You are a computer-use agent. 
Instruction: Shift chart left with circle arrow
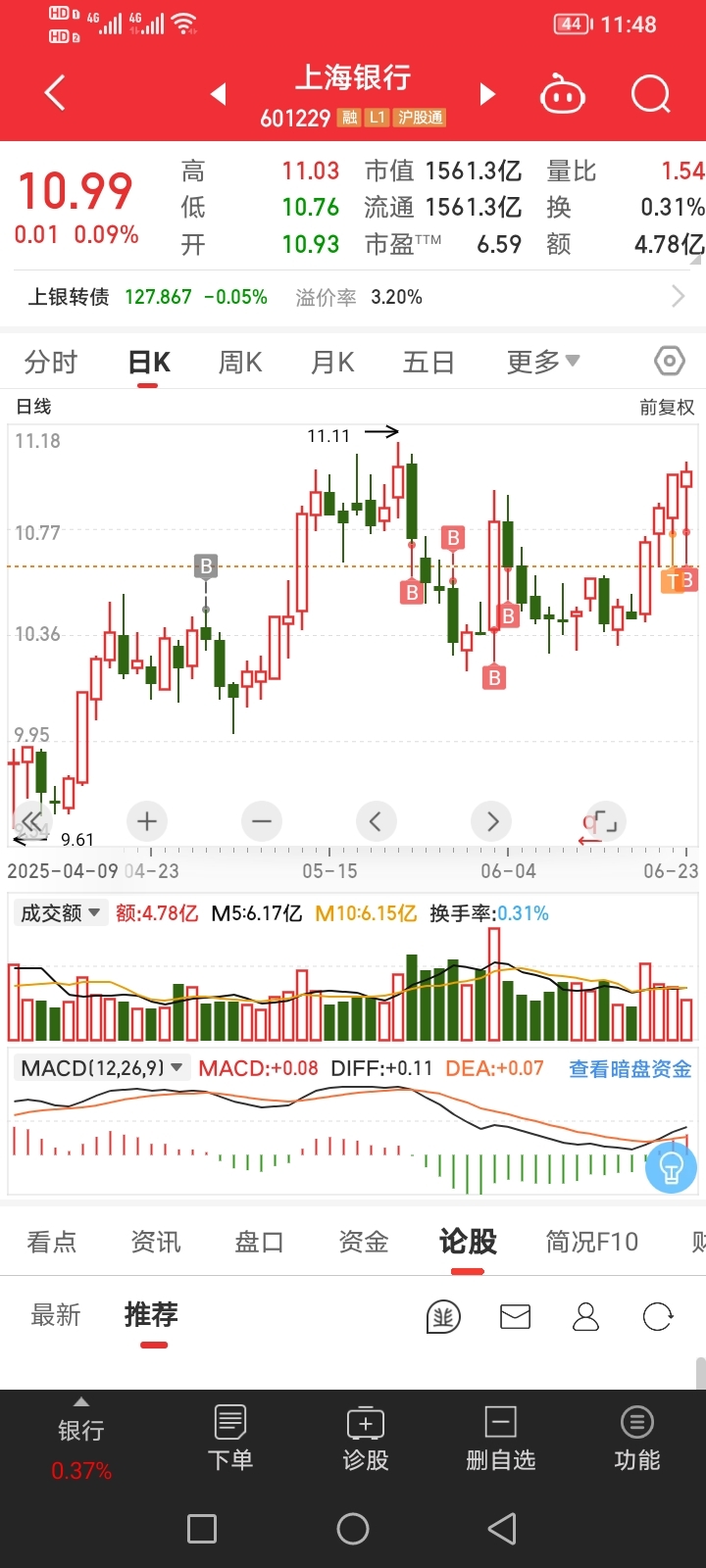tap(376, 821)
